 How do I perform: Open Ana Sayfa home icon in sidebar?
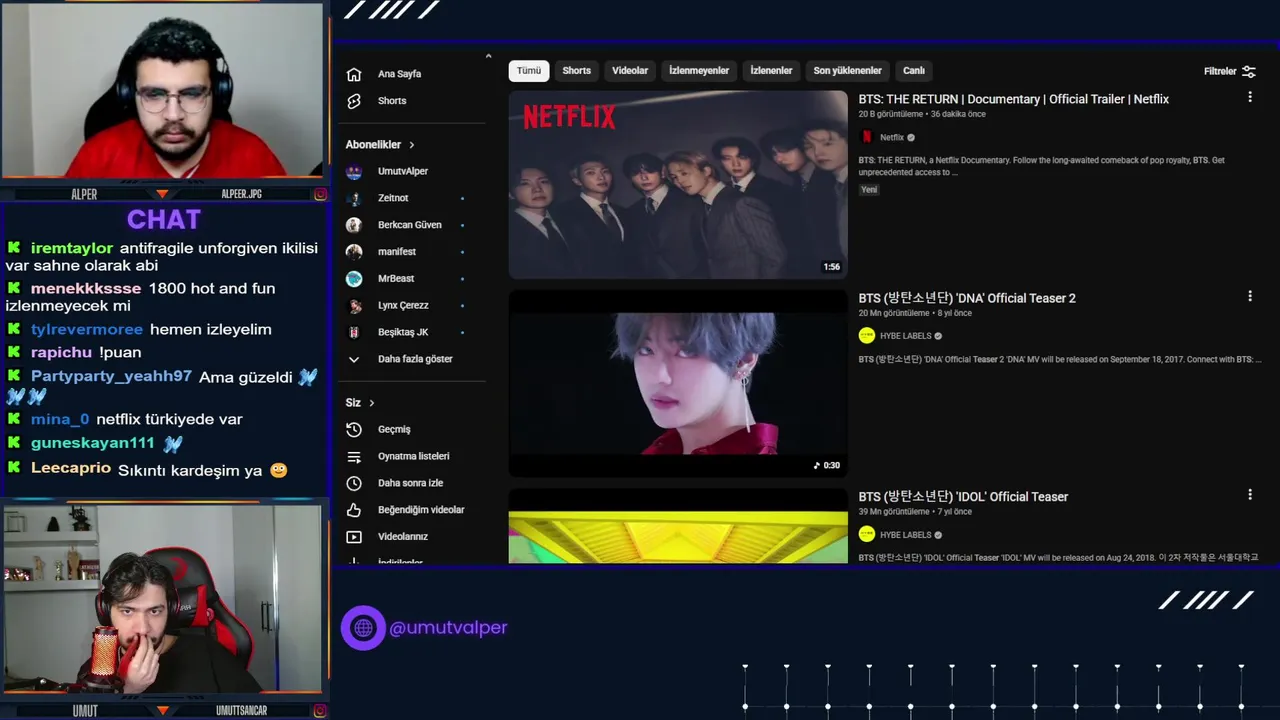[x=354, y=74]
